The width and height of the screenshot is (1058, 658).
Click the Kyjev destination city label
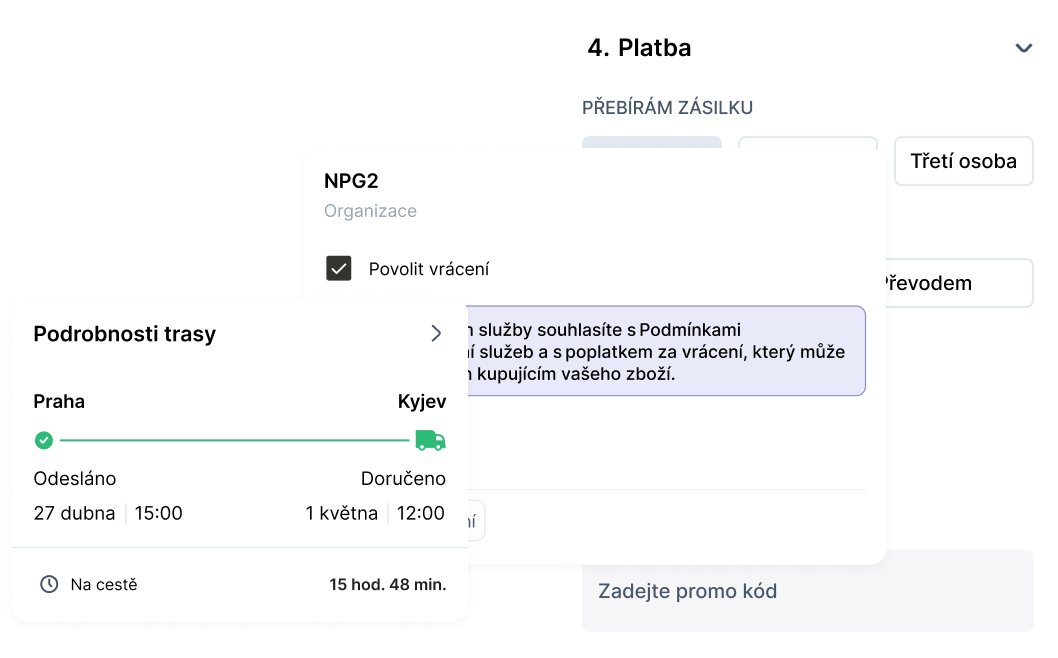[422, 402]
